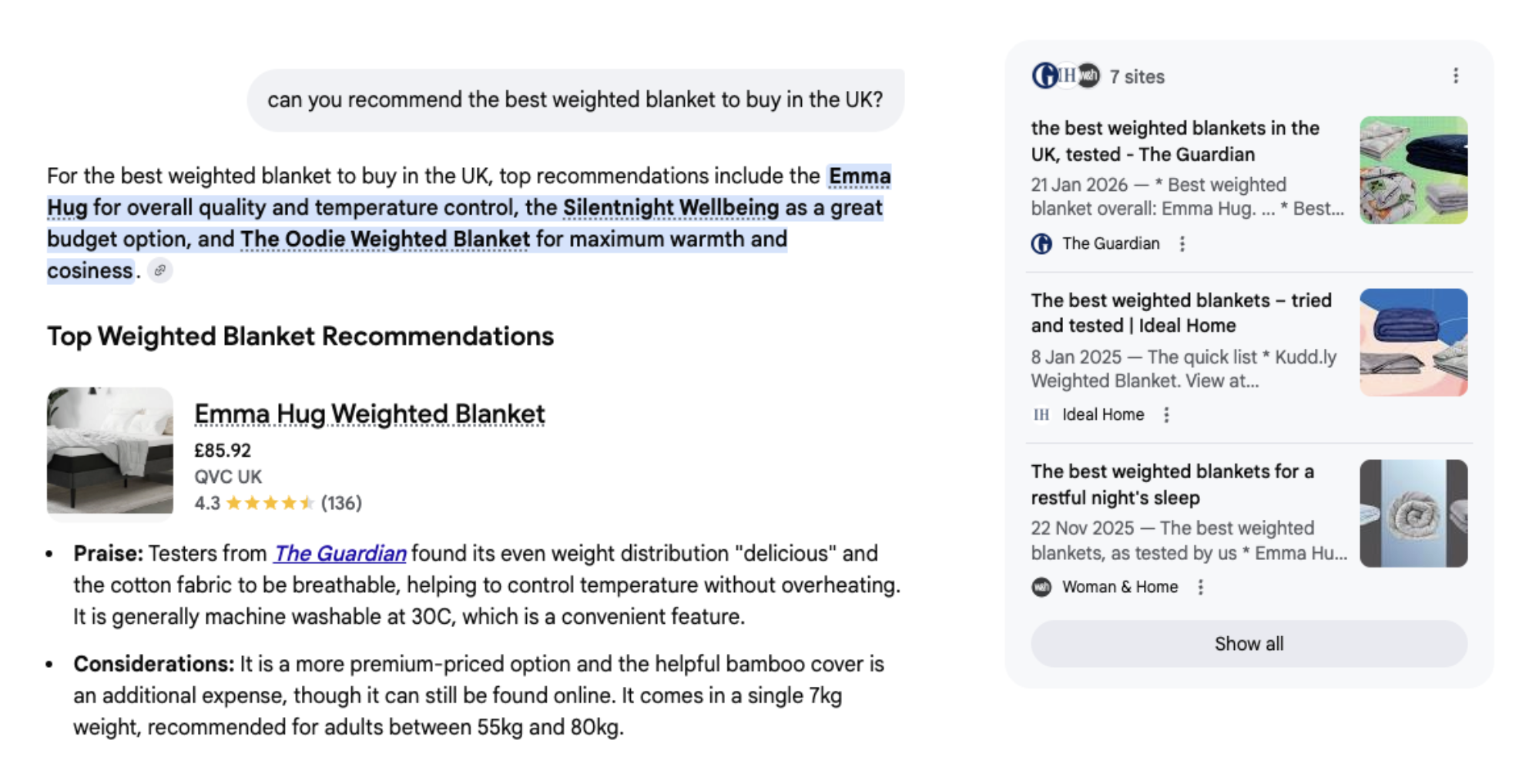The height and width of the screenshot is (784, 1519).
Task: Open the sources panel three-dot menu
Action: (x=1455, y=75)
